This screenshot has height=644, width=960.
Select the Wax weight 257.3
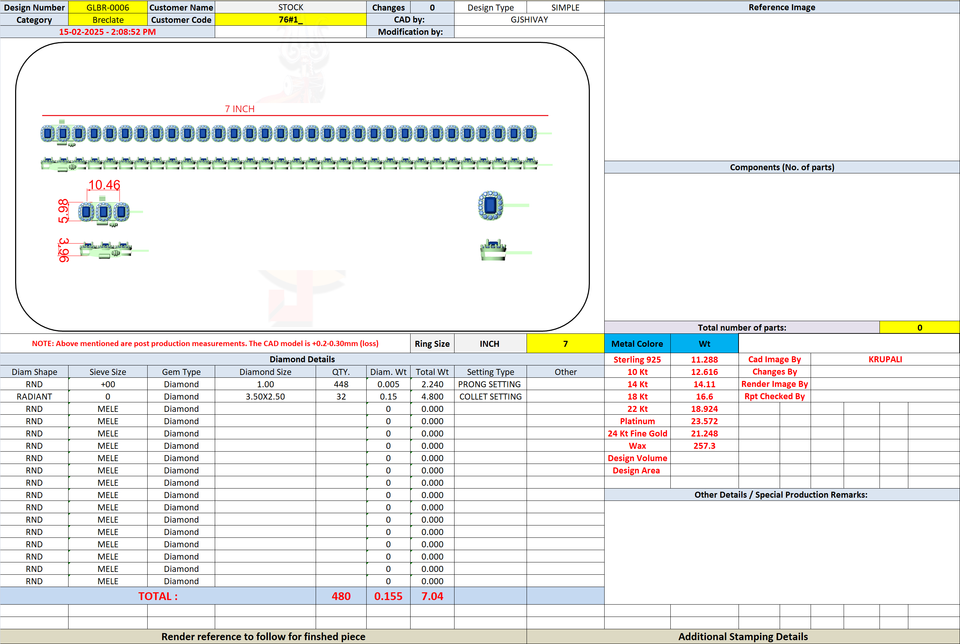click(705, 446)
